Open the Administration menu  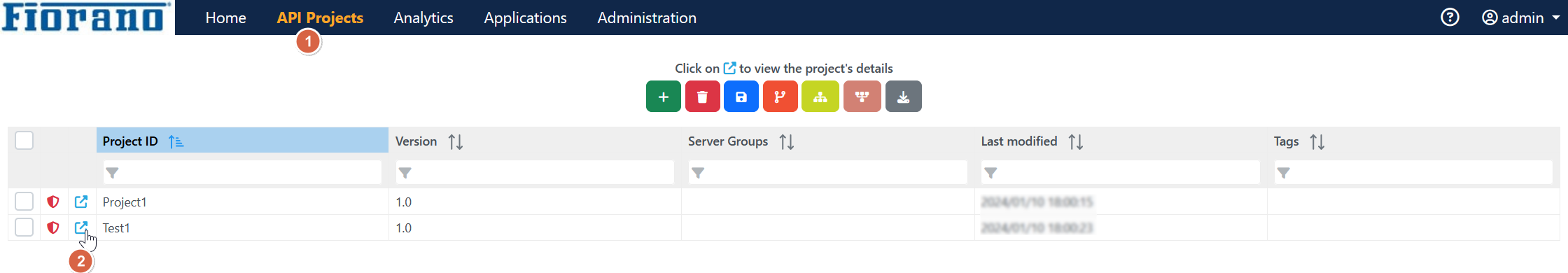pyautogui.click(x=647, y=17)
